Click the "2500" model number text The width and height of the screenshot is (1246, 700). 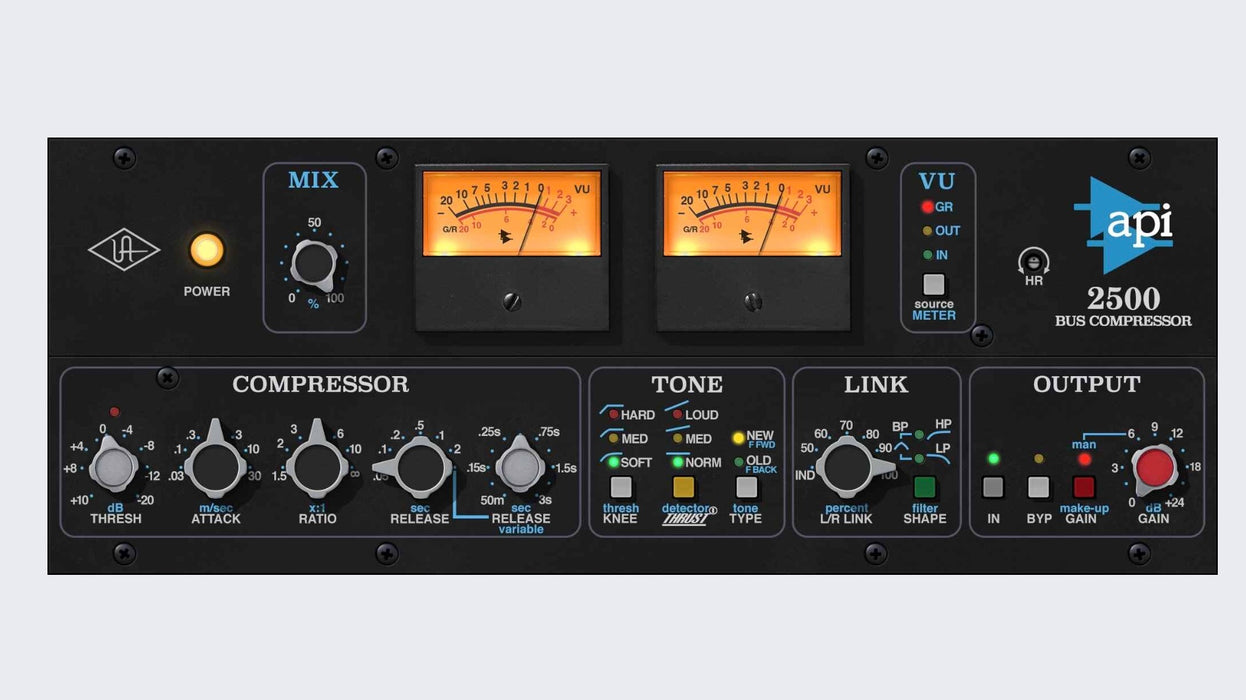coord(1123,298)
